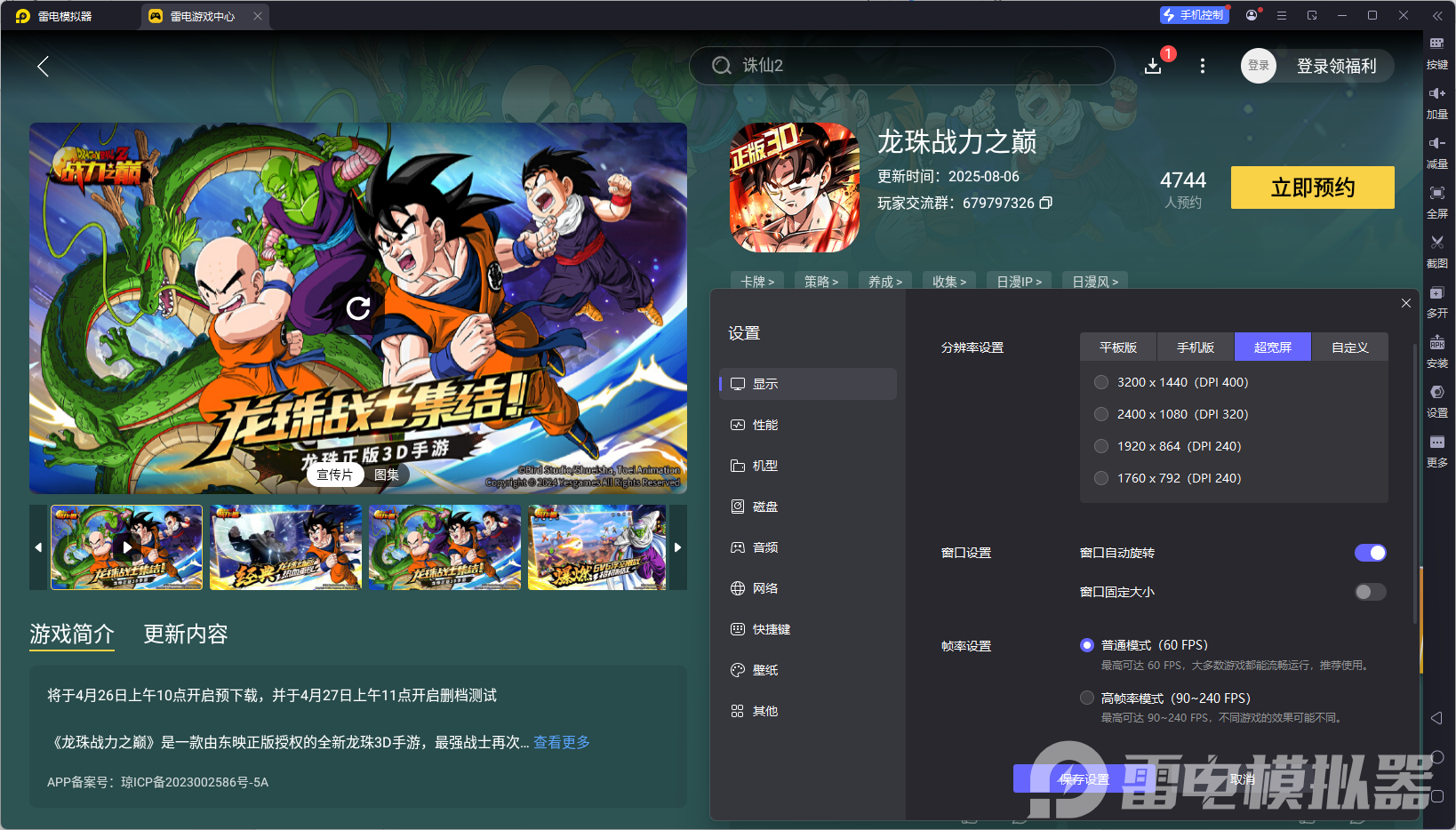Collapse the right sidebar with the double chevron
This screenshot has width=1456, height=830.
[1437, 15]
